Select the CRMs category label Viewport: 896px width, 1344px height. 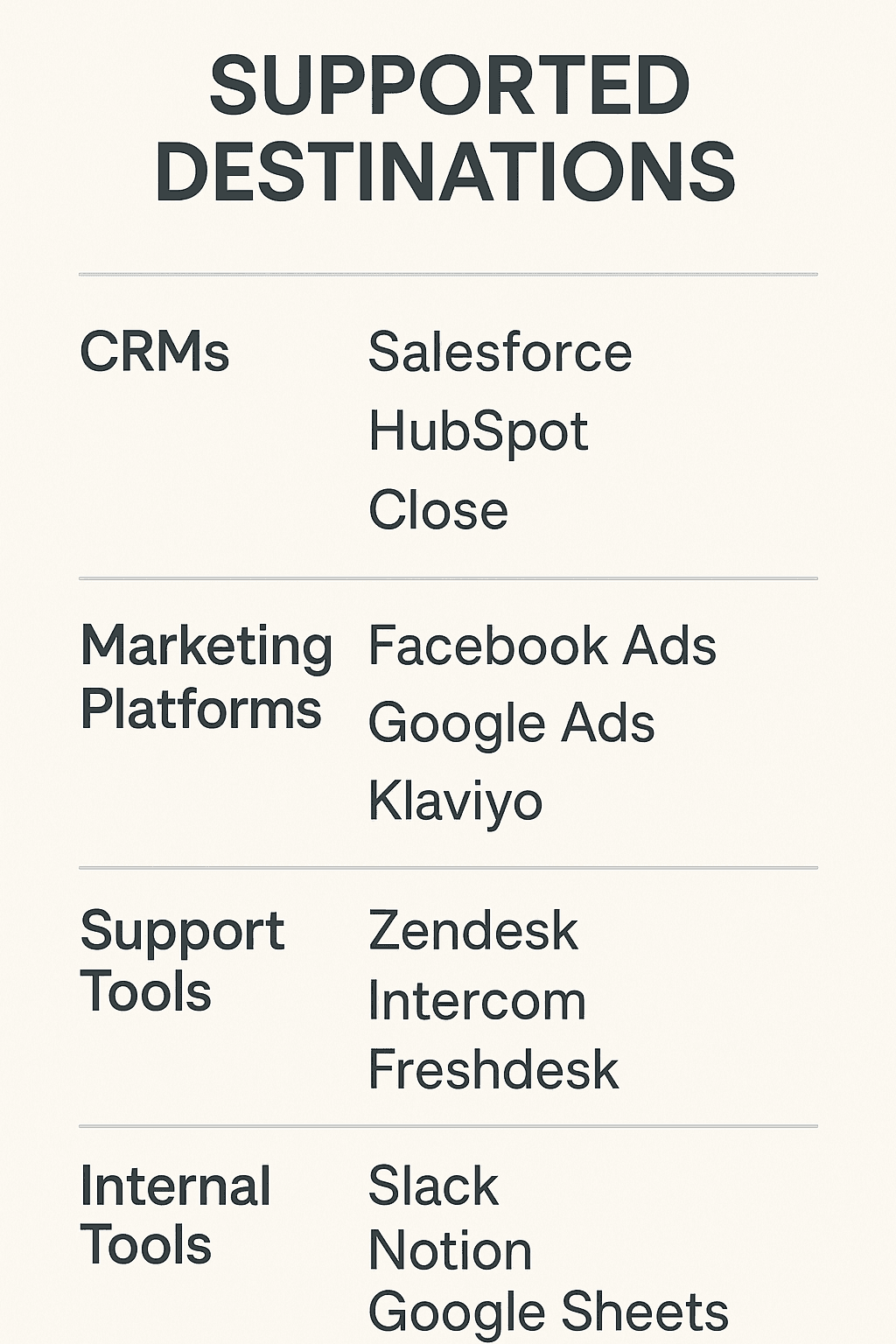click(154, 352)
